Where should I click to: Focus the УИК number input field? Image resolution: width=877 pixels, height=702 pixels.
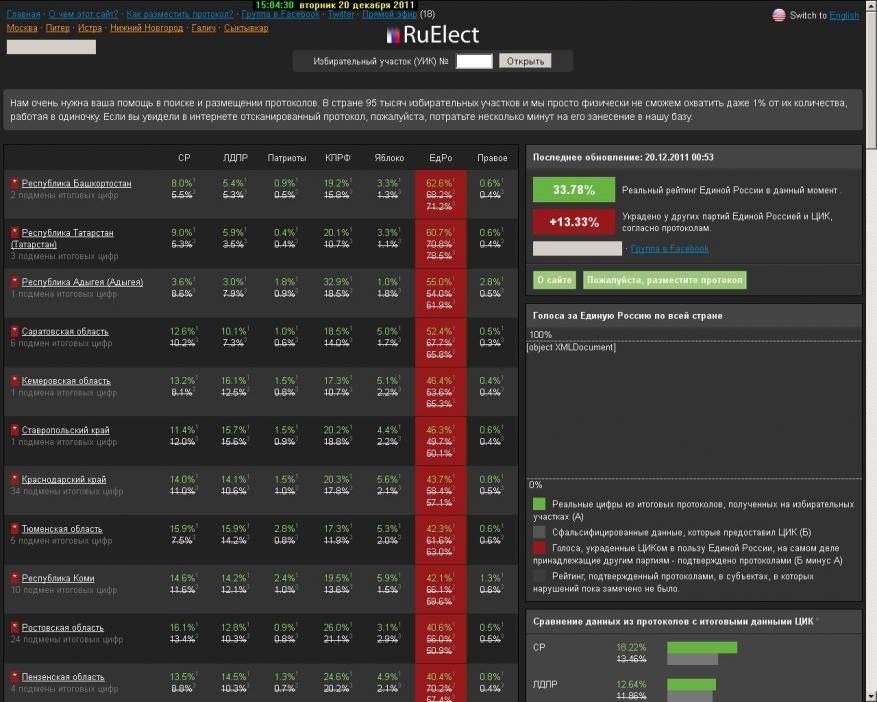click(x=474, y=61)
